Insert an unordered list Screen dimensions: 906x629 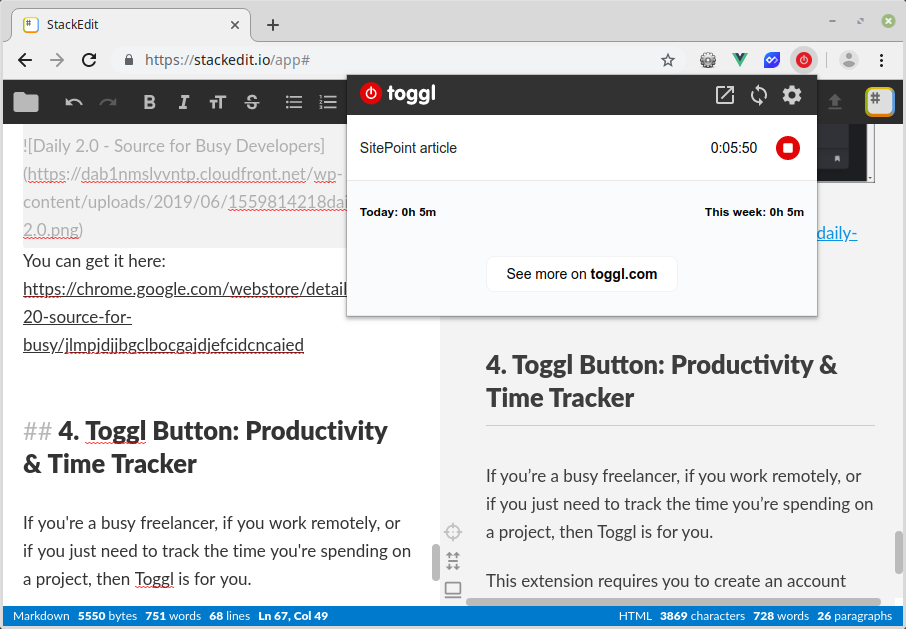click(294, 101)
